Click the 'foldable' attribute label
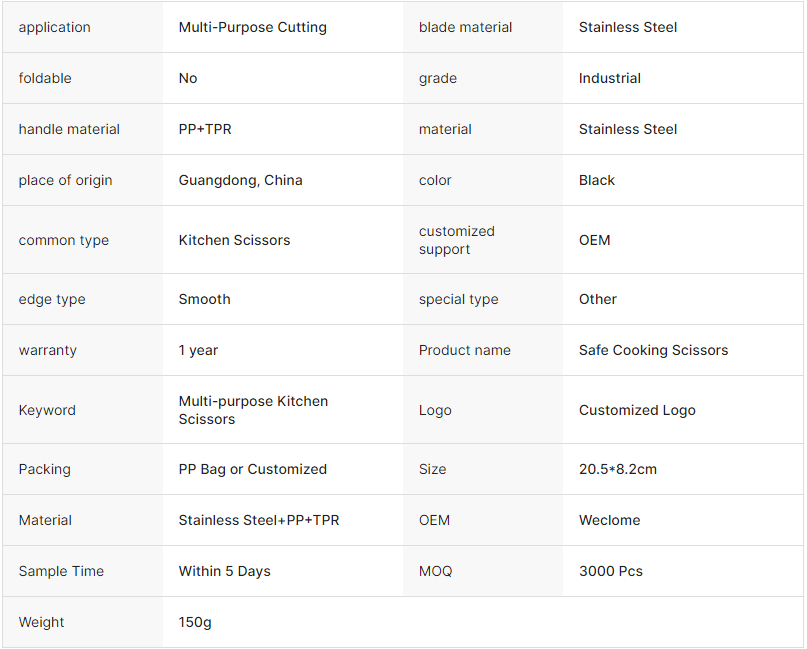This screenshot has width=807, height=649. (45, 78)
